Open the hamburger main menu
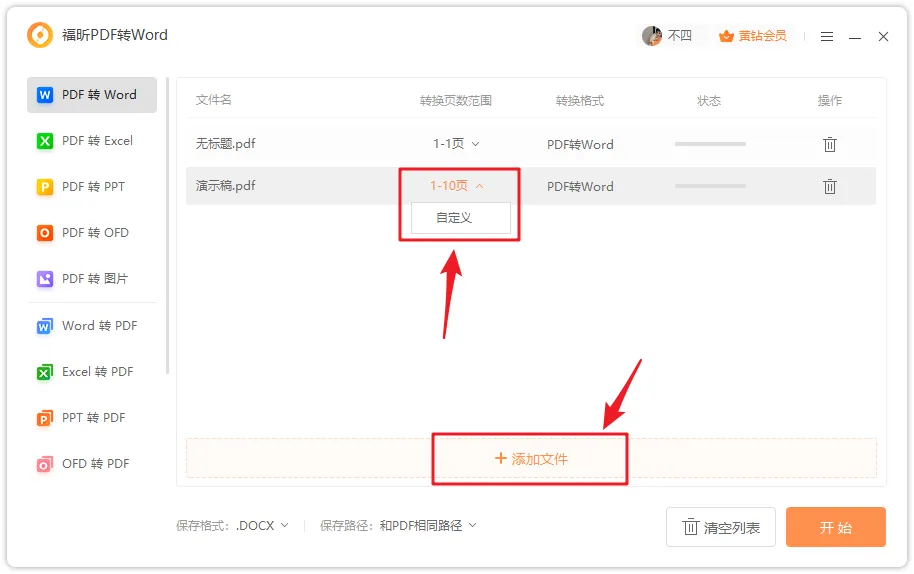 click(x=827, y=37)
